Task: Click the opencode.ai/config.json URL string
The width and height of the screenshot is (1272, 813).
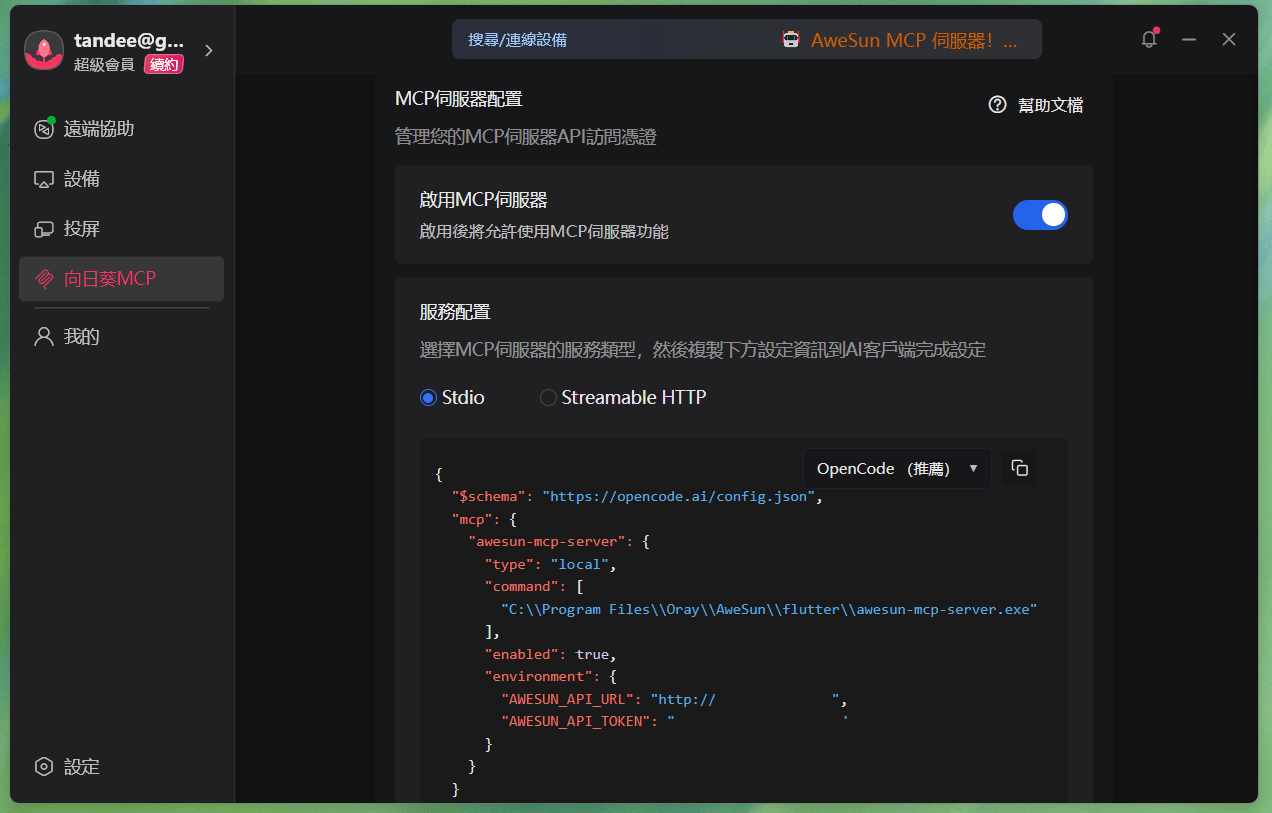Action: coord(680,496)
